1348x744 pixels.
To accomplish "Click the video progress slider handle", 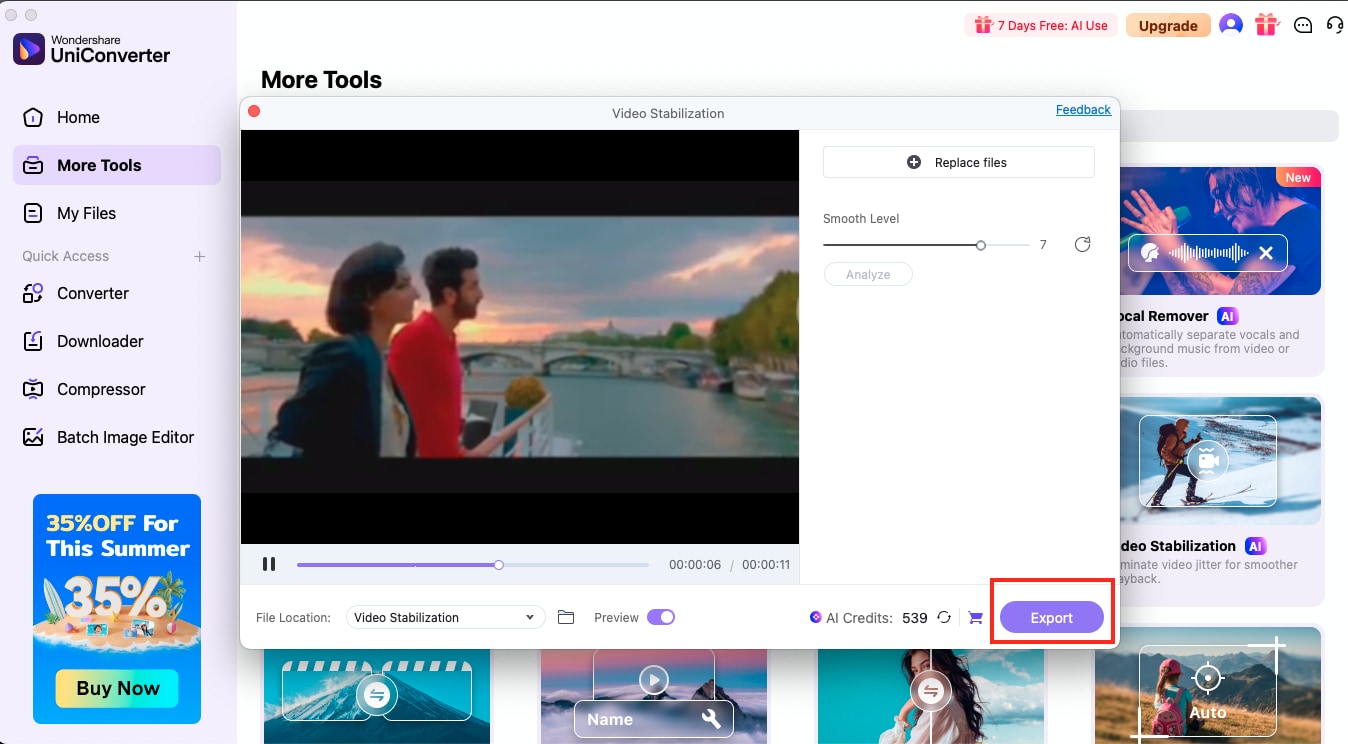I will 498,565.
